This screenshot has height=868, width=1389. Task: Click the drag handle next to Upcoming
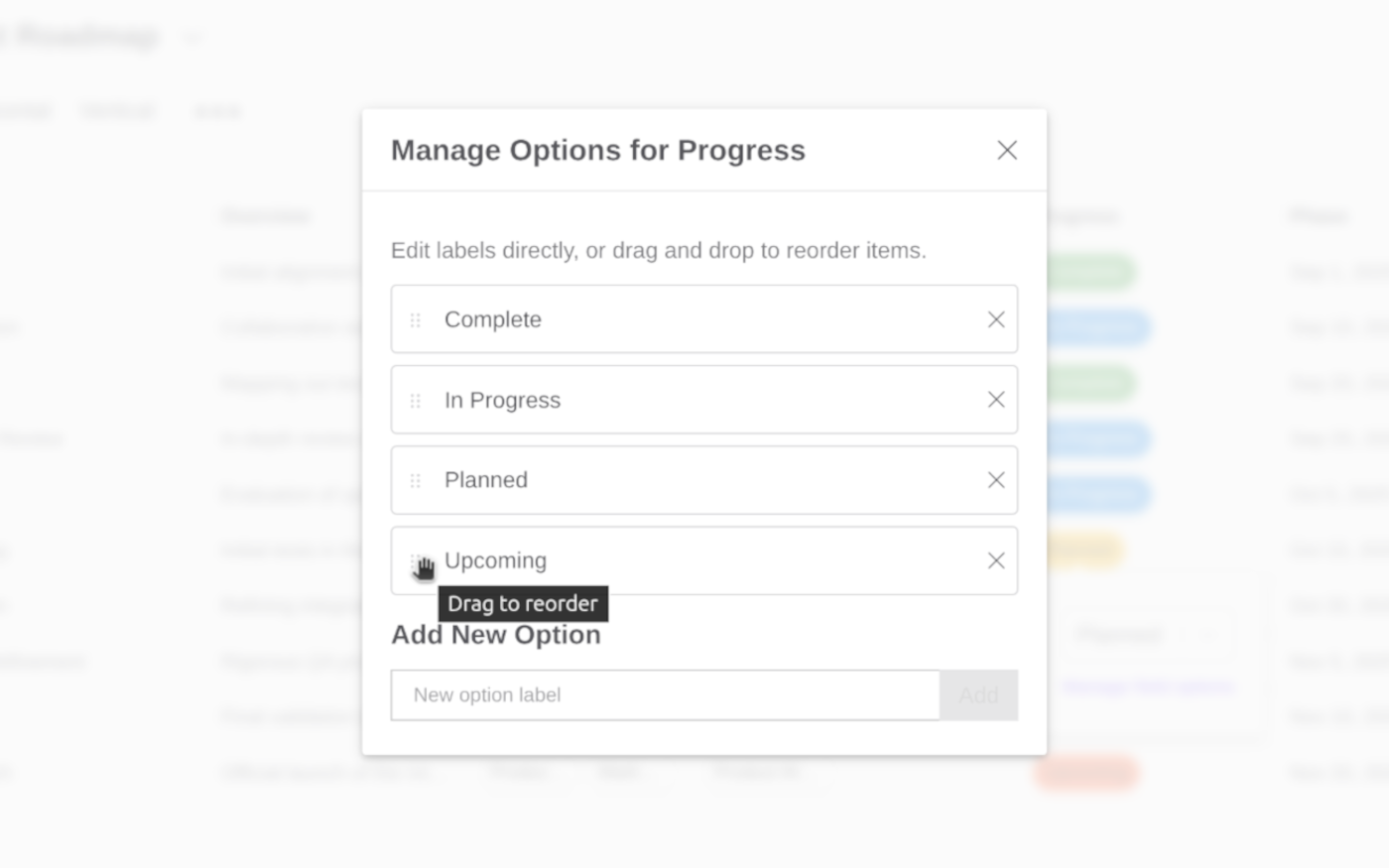(x=417, y=560)
